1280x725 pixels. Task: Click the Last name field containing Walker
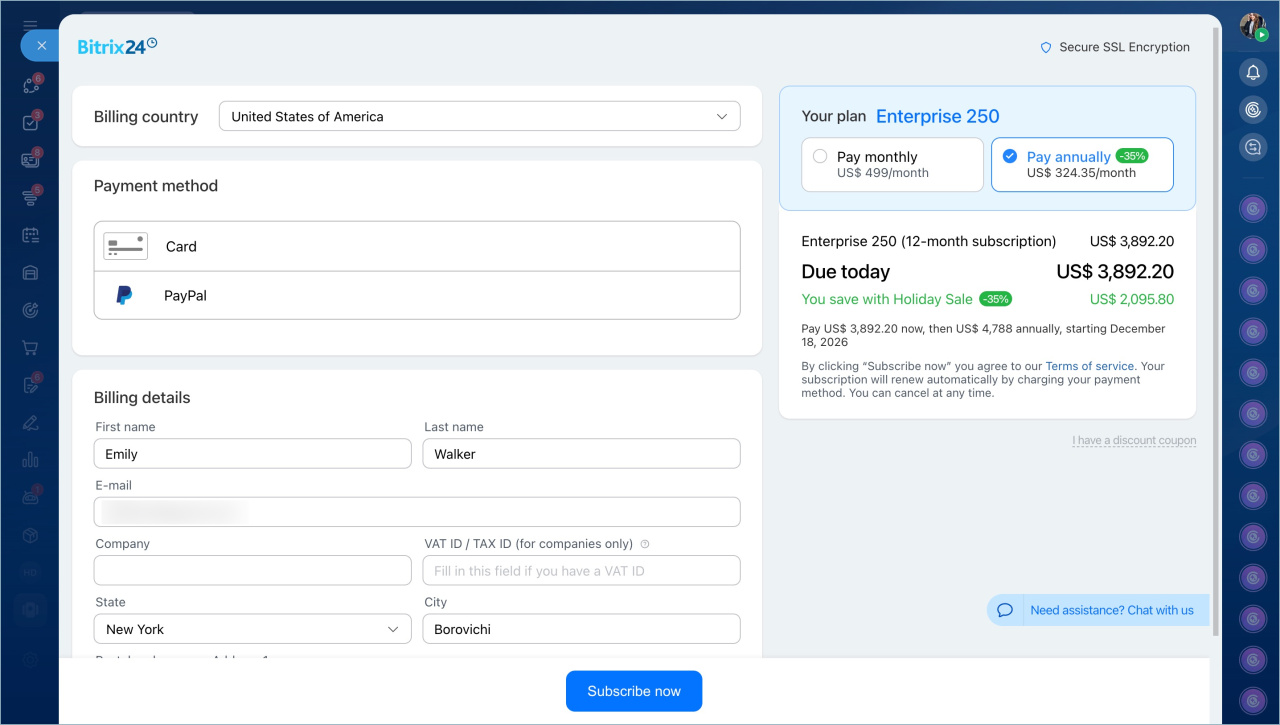582,453
